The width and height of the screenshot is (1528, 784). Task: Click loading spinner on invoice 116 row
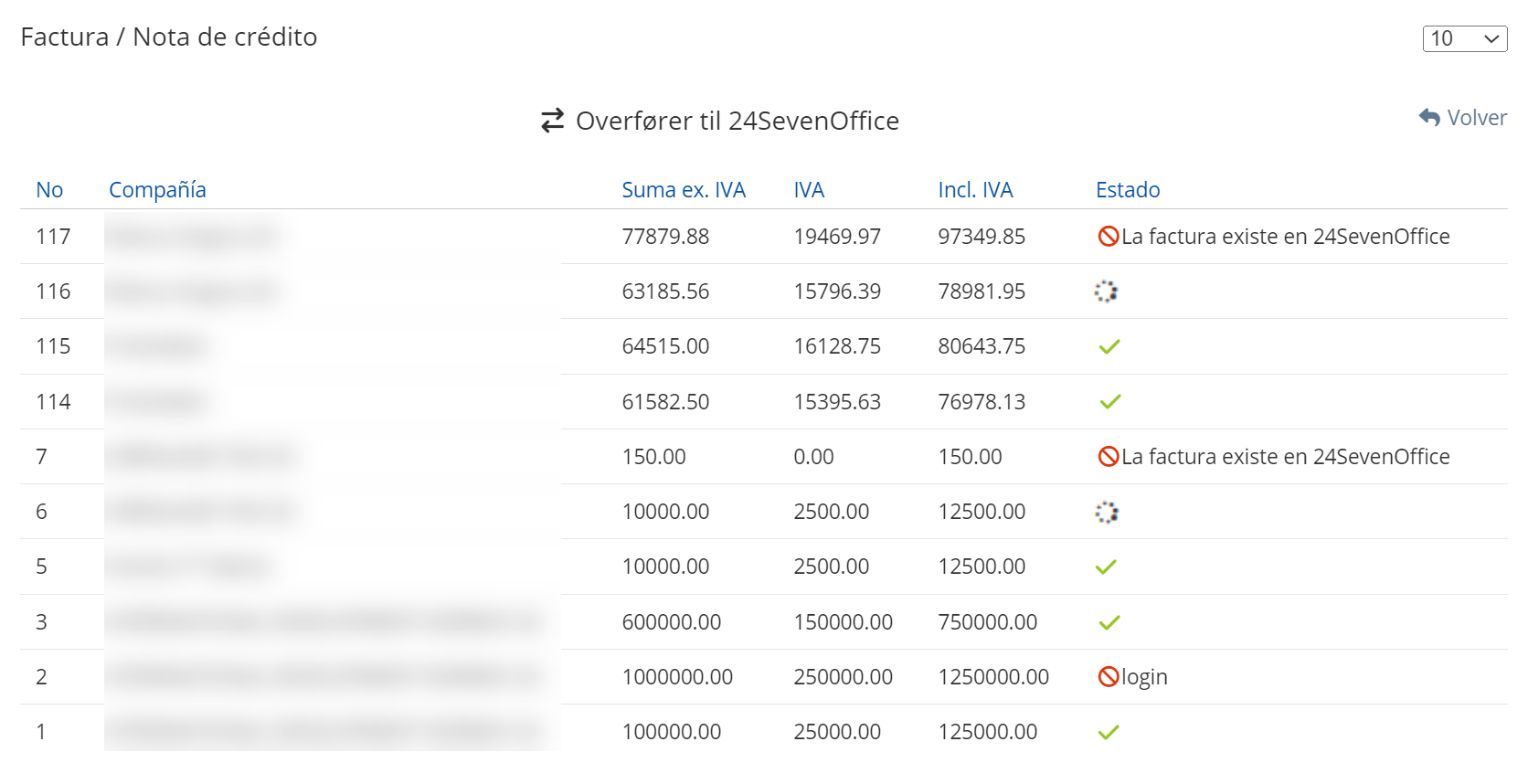coord(1106,291)
